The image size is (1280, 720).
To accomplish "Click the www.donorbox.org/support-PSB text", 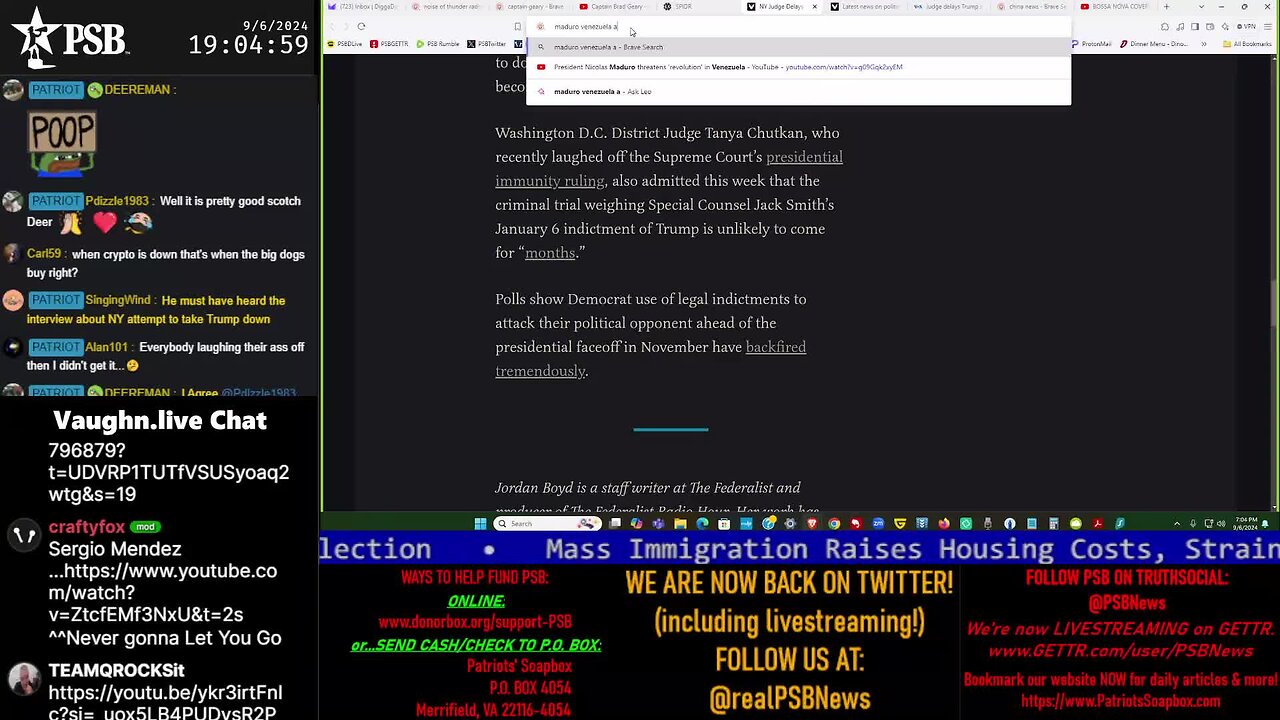I will (475, 621).
